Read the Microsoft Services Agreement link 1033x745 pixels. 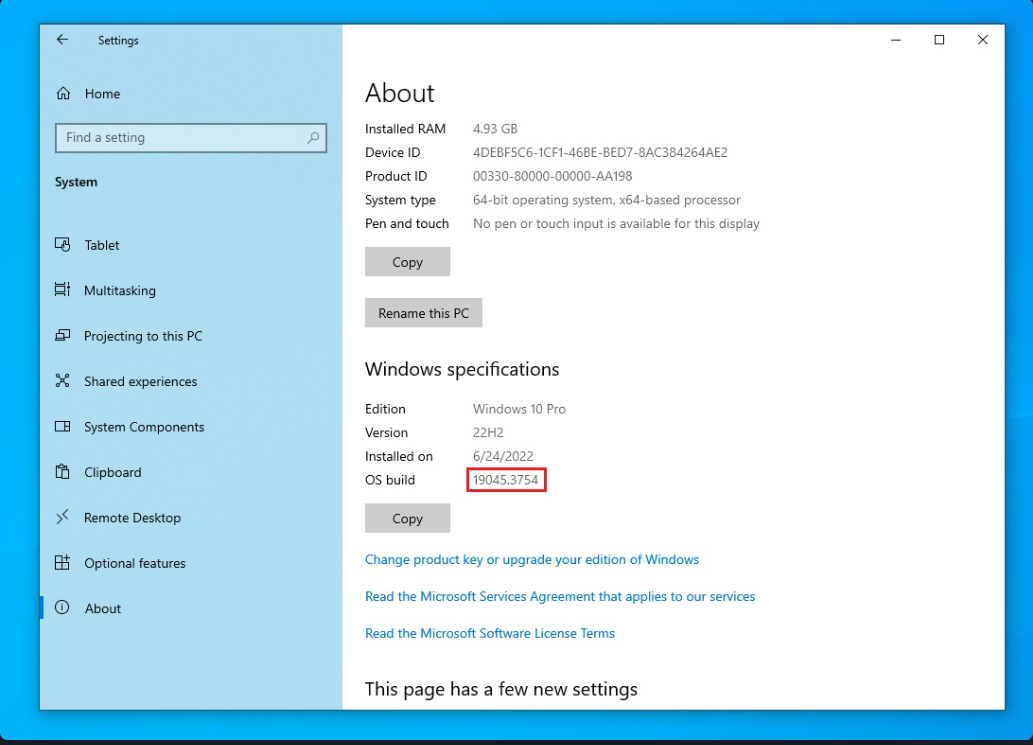pyautogui.click(x=560, y=596)
